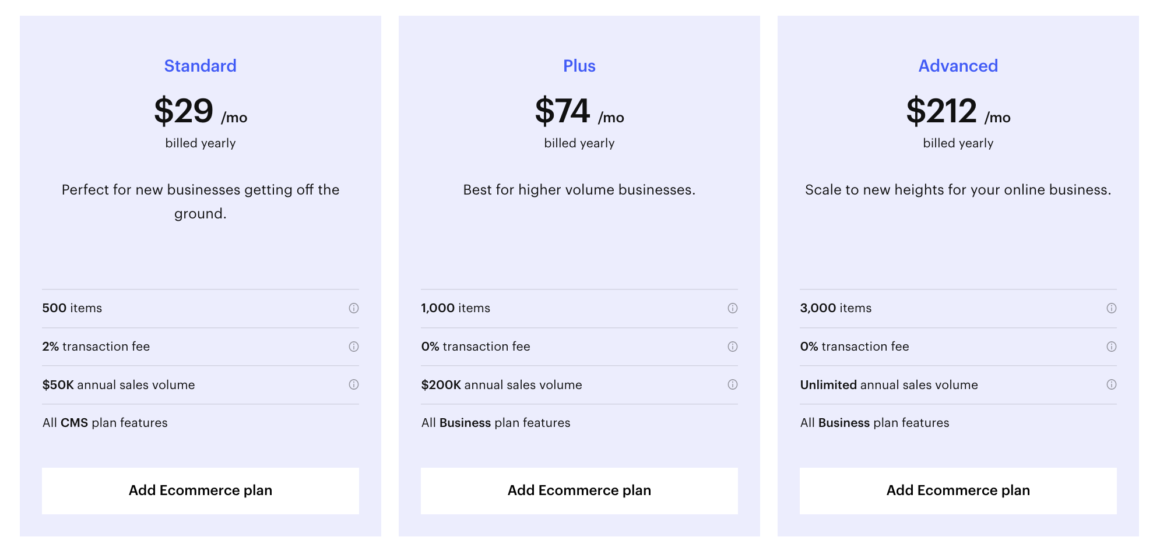Open info icon next to $50K annual sales volume
Viewport: 1160px width, 551px height.
354,385
